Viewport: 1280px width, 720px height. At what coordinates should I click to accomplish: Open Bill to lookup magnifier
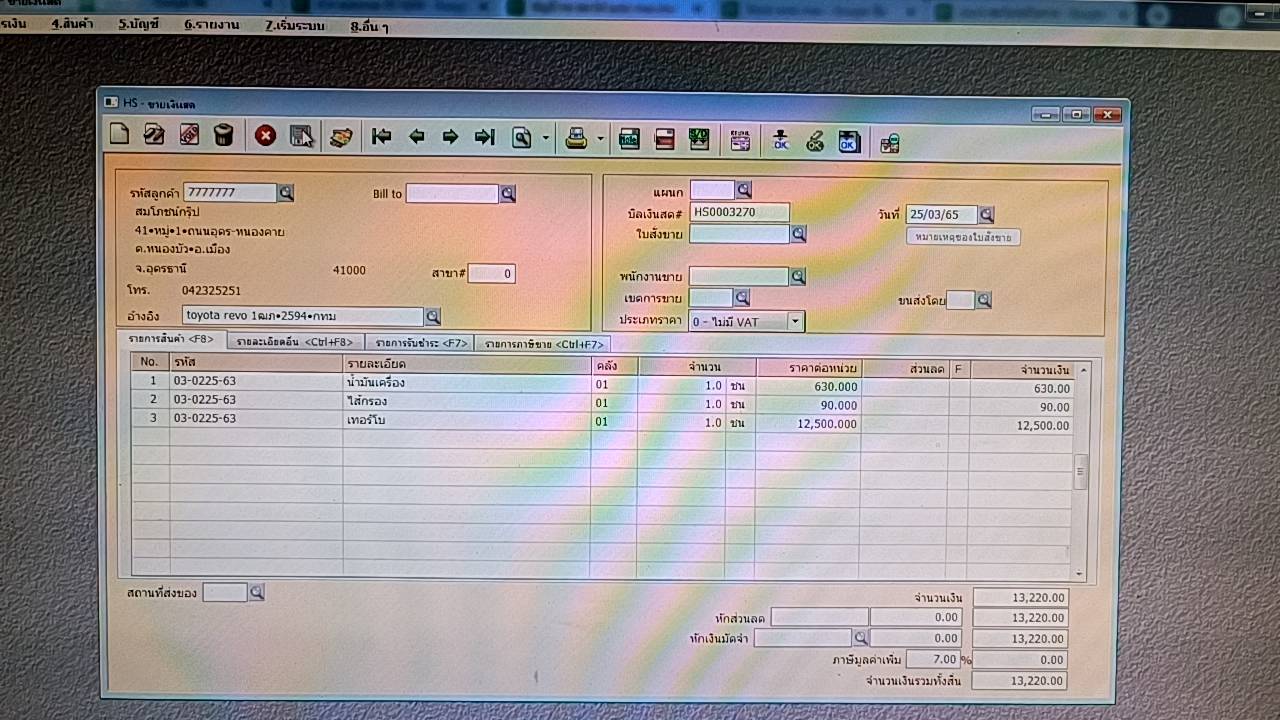coord(508,194)
